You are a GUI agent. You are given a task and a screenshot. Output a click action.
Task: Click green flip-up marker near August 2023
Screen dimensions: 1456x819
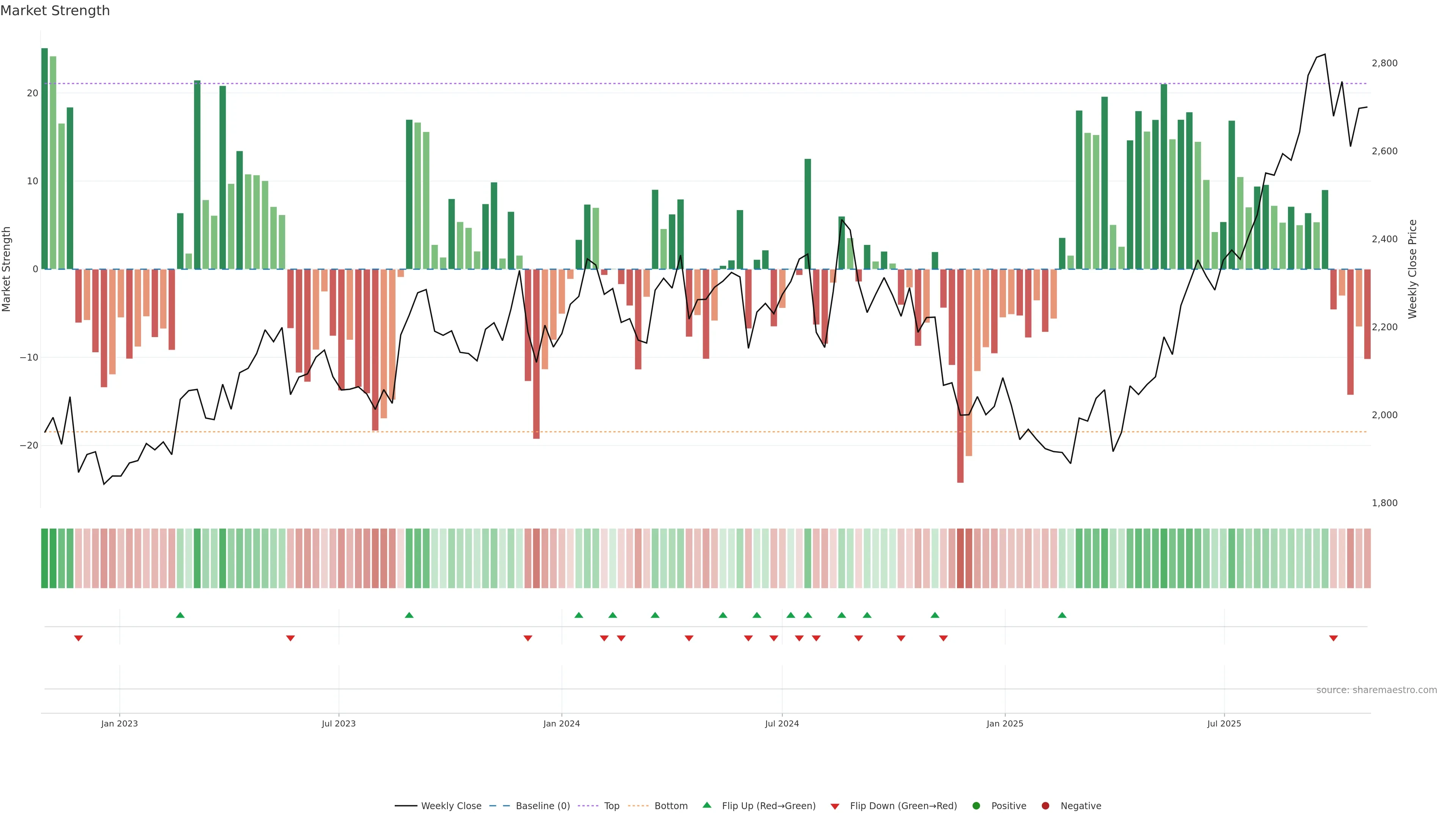coord(409,615)
